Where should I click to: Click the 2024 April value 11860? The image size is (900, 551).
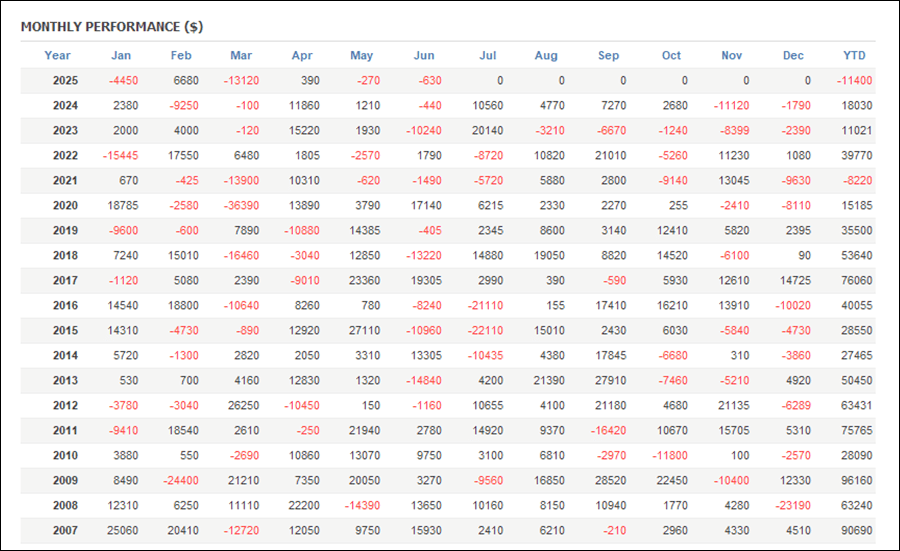click(304, 106)
